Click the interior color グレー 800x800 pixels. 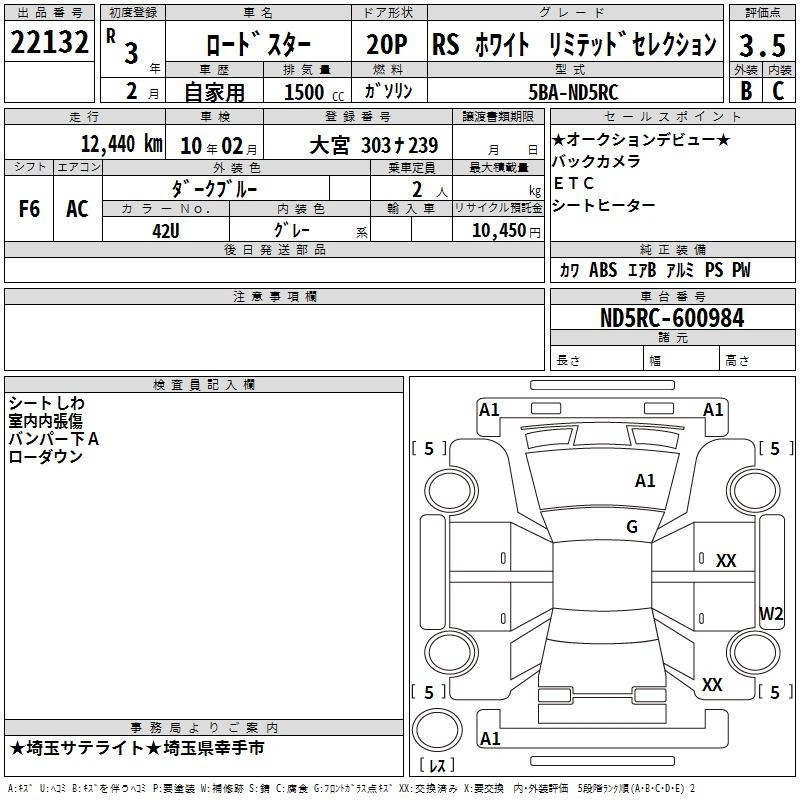[x=292, y=230]
